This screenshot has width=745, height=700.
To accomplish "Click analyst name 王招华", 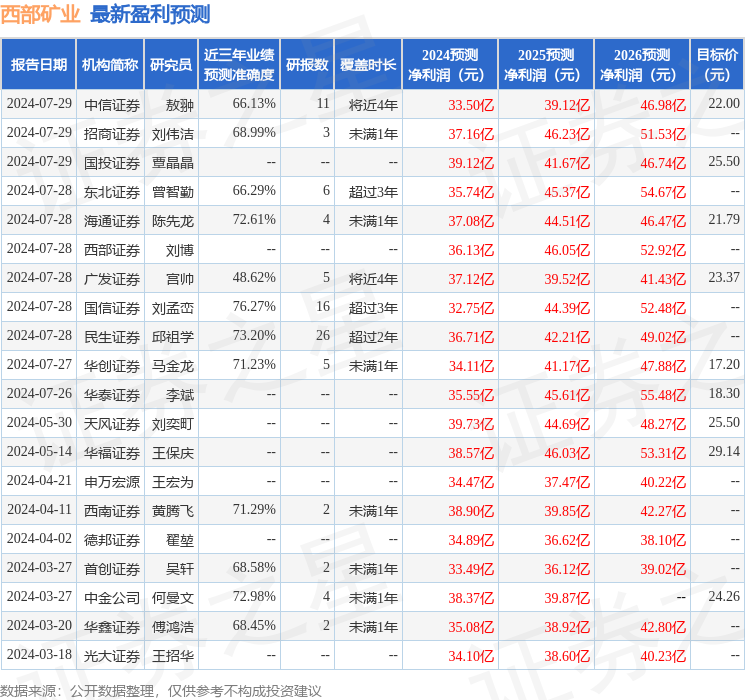I will pyautogui.click(x=173, y=655).
